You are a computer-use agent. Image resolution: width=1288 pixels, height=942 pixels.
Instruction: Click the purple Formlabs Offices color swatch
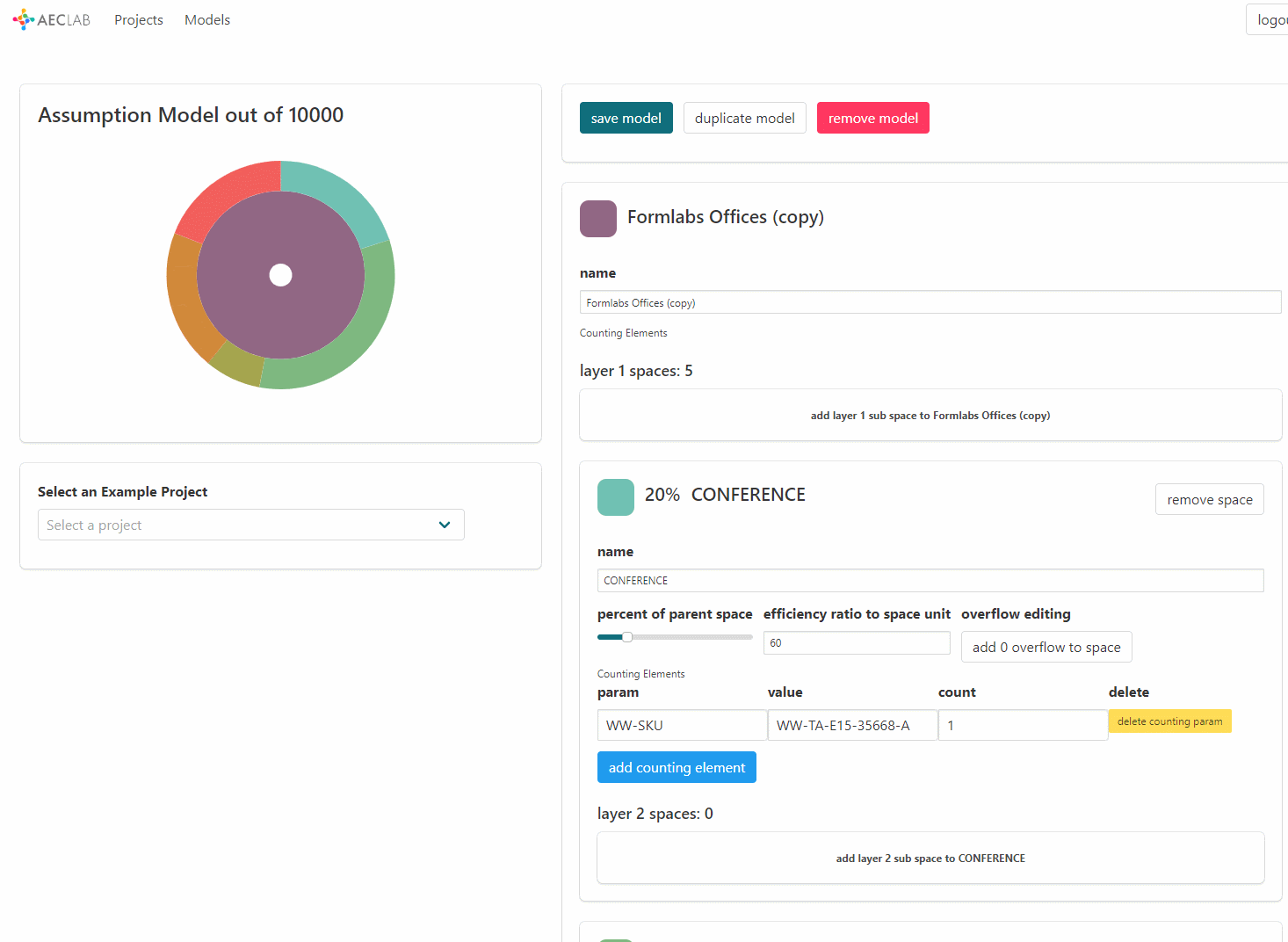(x=598, y=219)
